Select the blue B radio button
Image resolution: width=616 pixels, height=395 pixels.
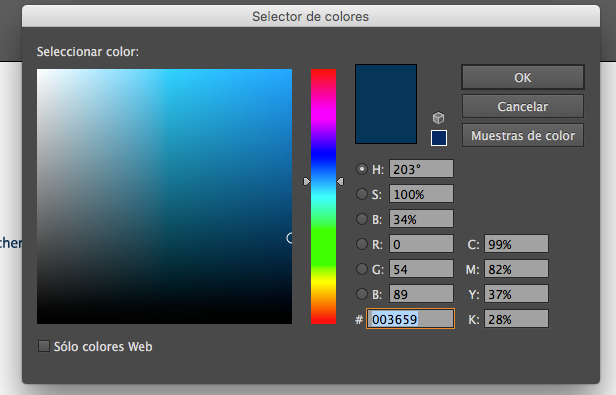[x=361, y=294]
